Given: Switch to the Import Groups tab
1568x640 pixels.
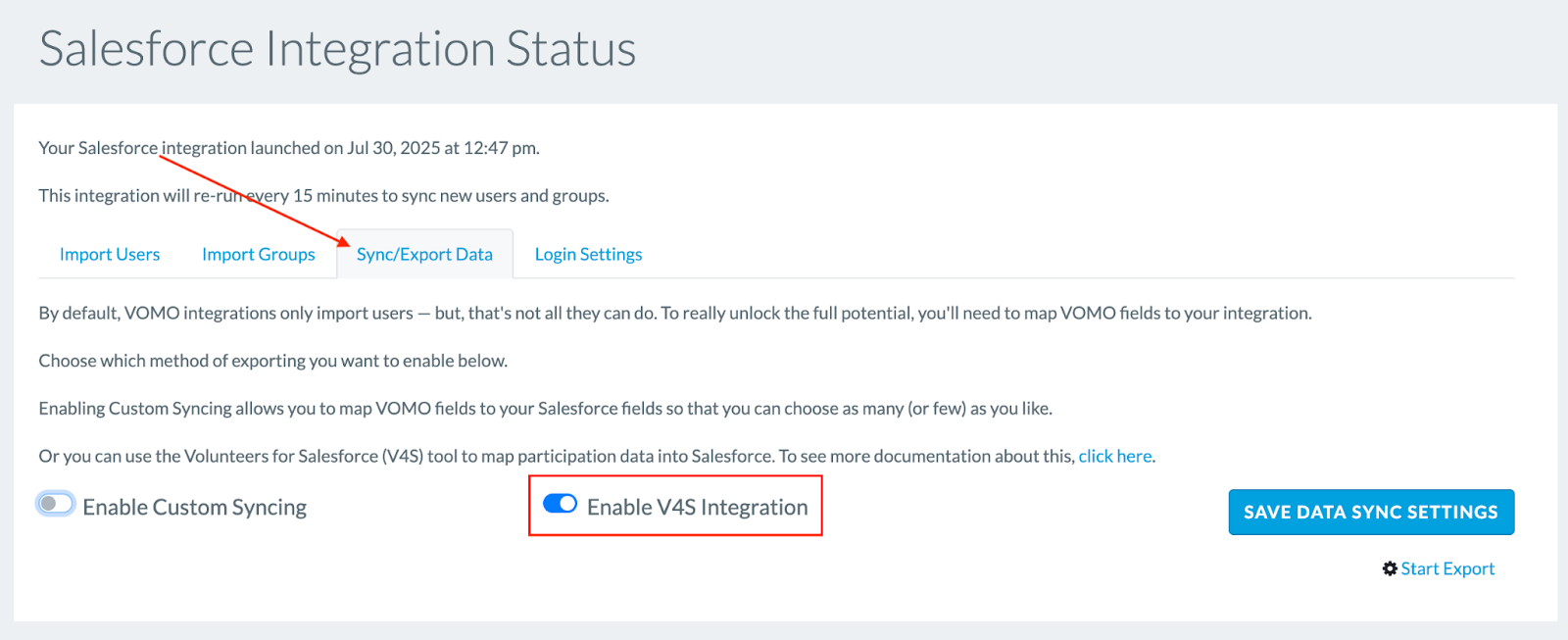Looking at the screenshot, I should [x=259, y=254].
